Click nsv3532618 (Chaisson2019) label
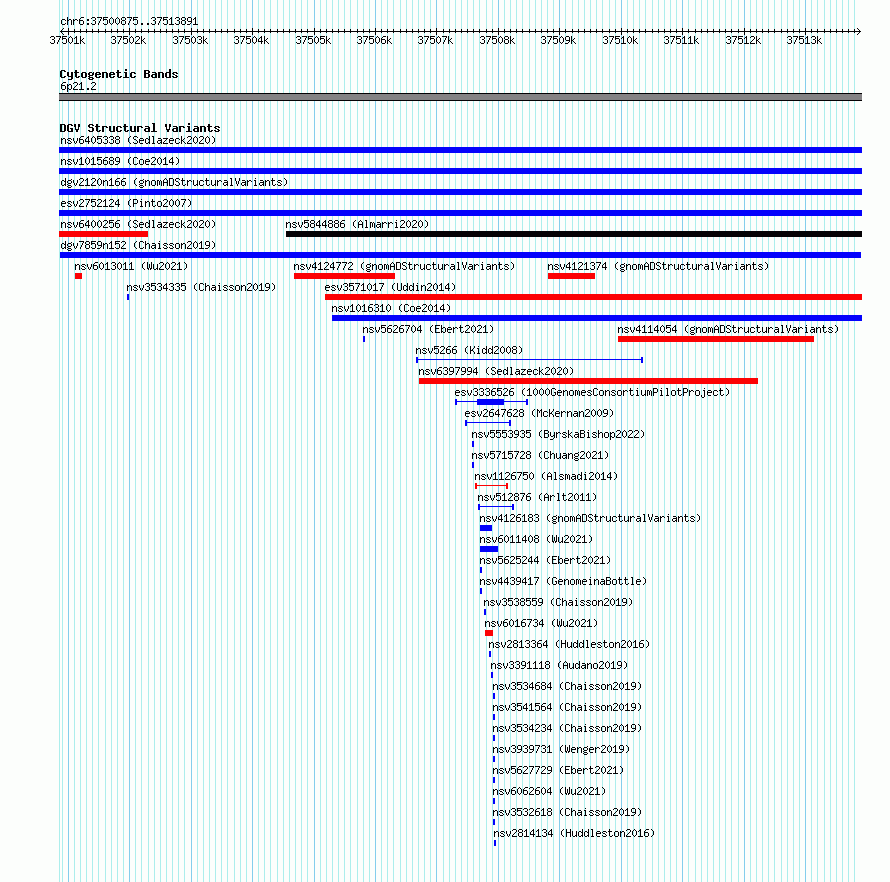890x882 pixels. click(567, 812)
